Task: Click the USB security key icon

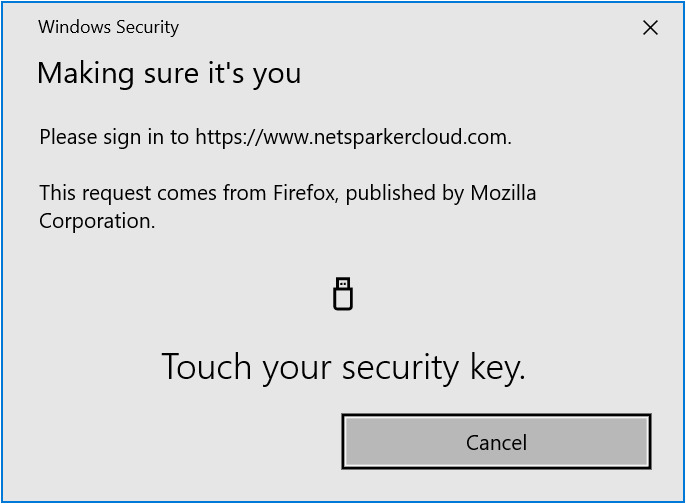Action: pyautogui.click(x=343, y=294)
